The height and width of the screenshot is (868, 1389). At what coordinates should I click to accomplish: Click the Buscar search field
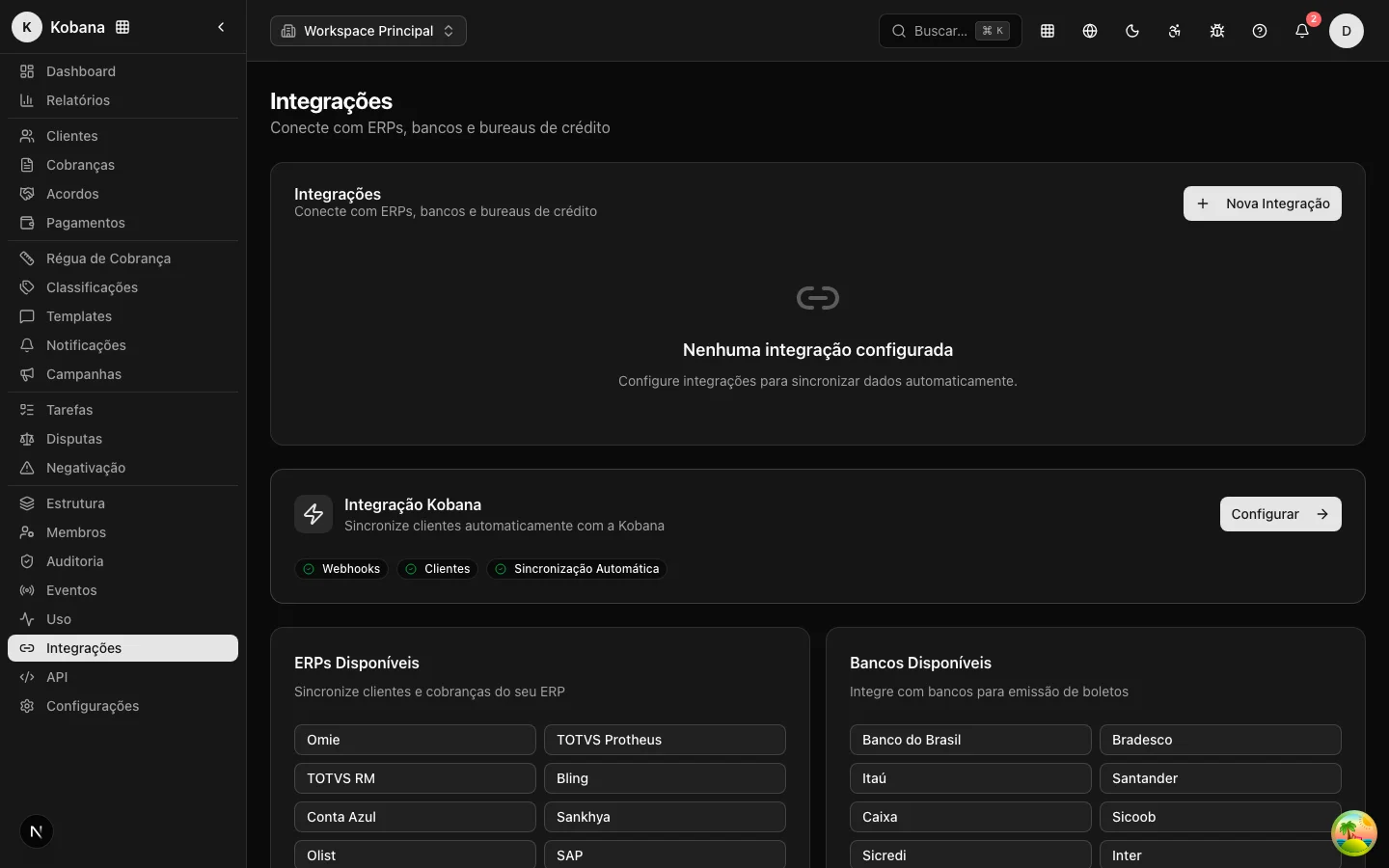point(950,31)
